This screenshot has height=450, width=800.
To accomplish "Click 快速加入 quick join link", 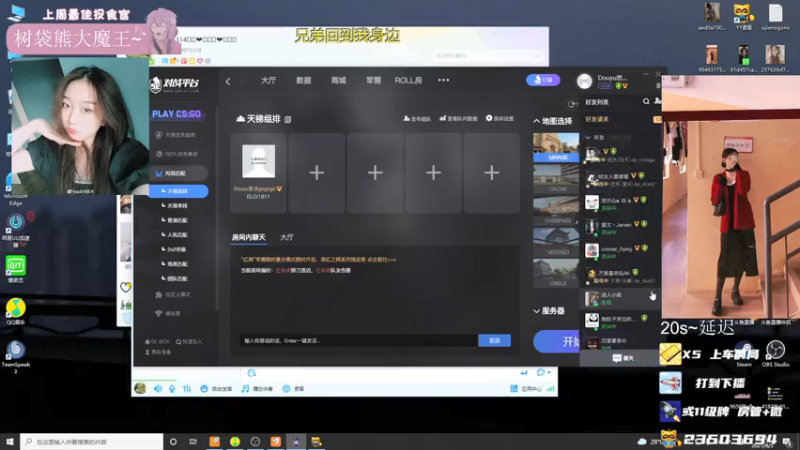I will [189, 342].
